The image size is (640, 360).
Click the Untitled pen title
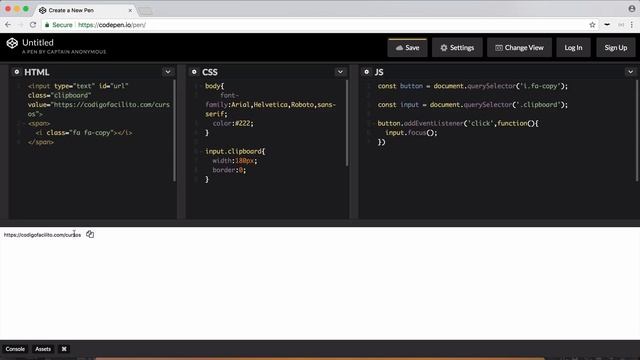pos(38,42)
